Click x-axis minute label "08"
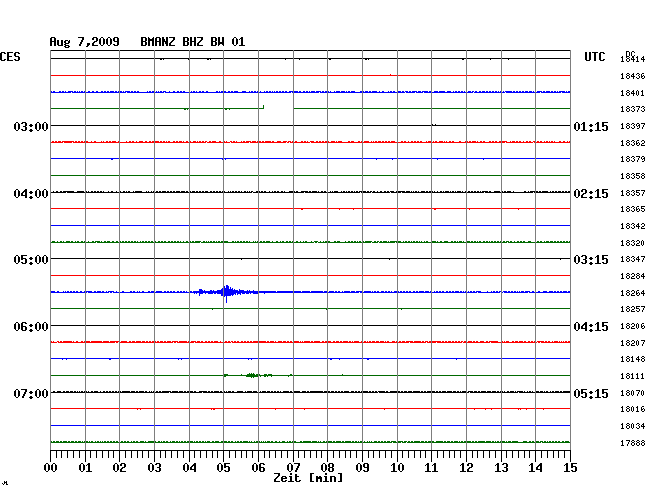 click(x=327, y=468)
